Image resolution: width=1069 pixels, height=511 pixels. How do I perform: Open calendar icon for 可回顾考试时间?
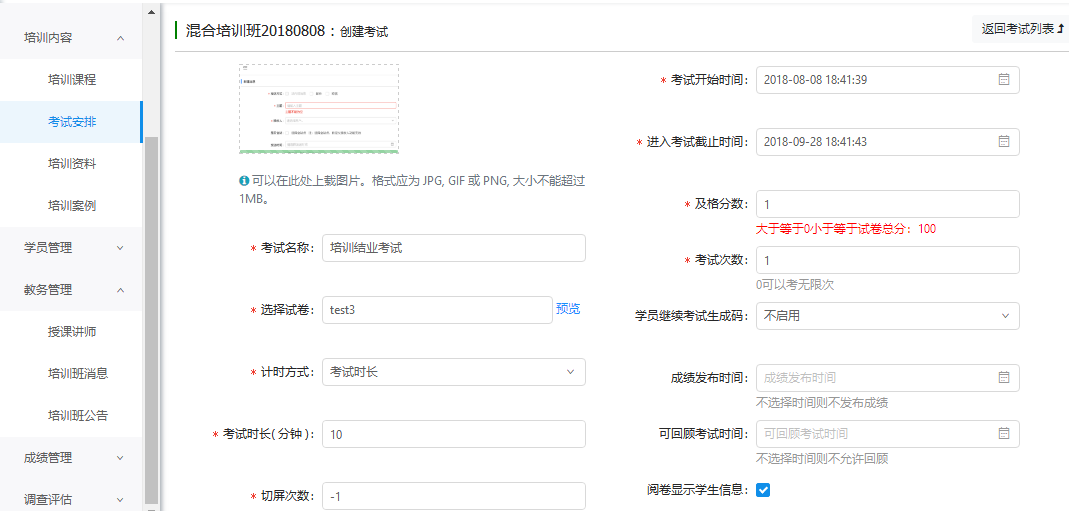click(x=1004, y=434)
